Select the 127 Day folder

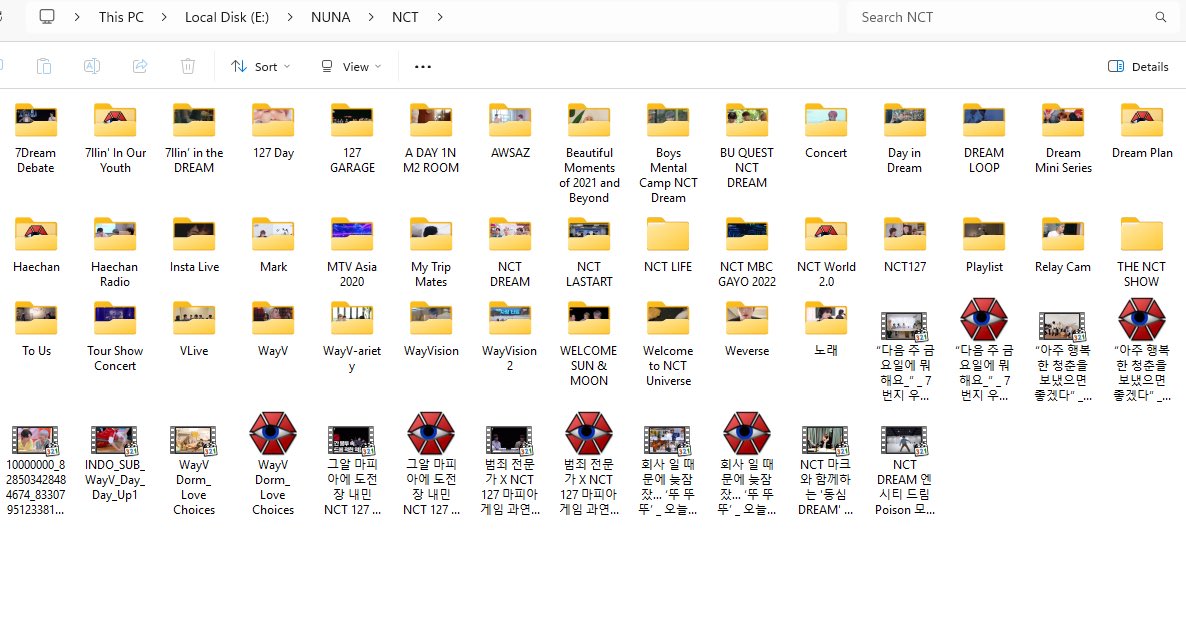tap(273, 131)
